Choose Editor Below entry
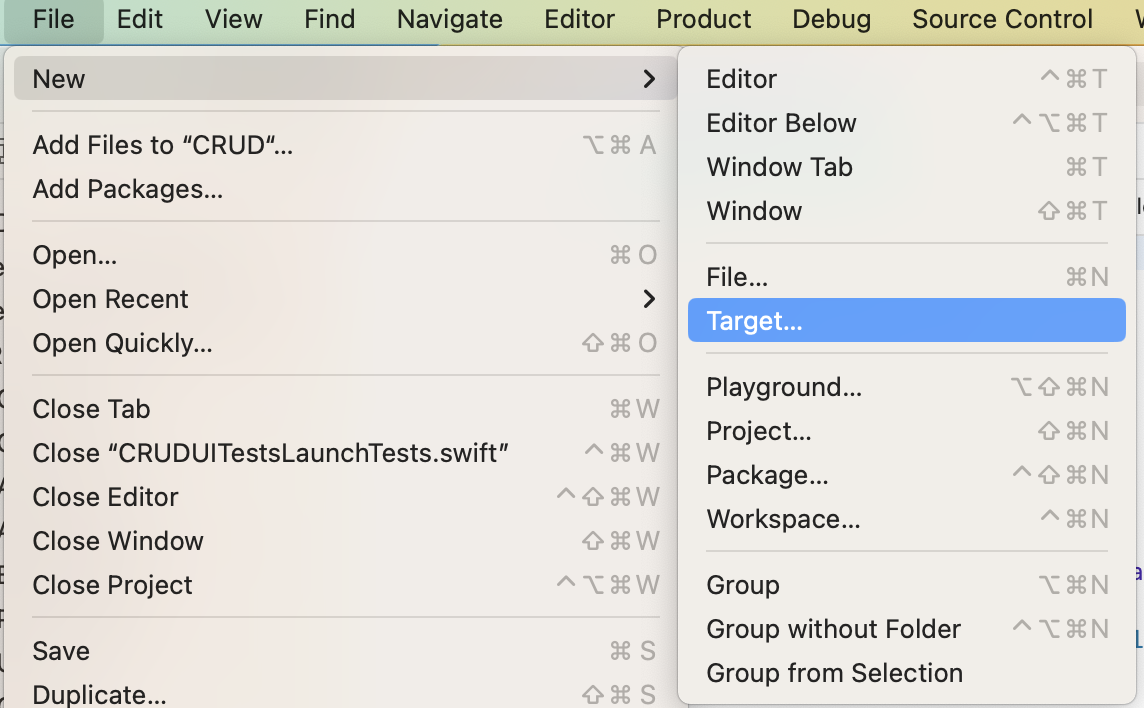The image size is (1144, 708). pyautogui.click(x=906, y=123)
